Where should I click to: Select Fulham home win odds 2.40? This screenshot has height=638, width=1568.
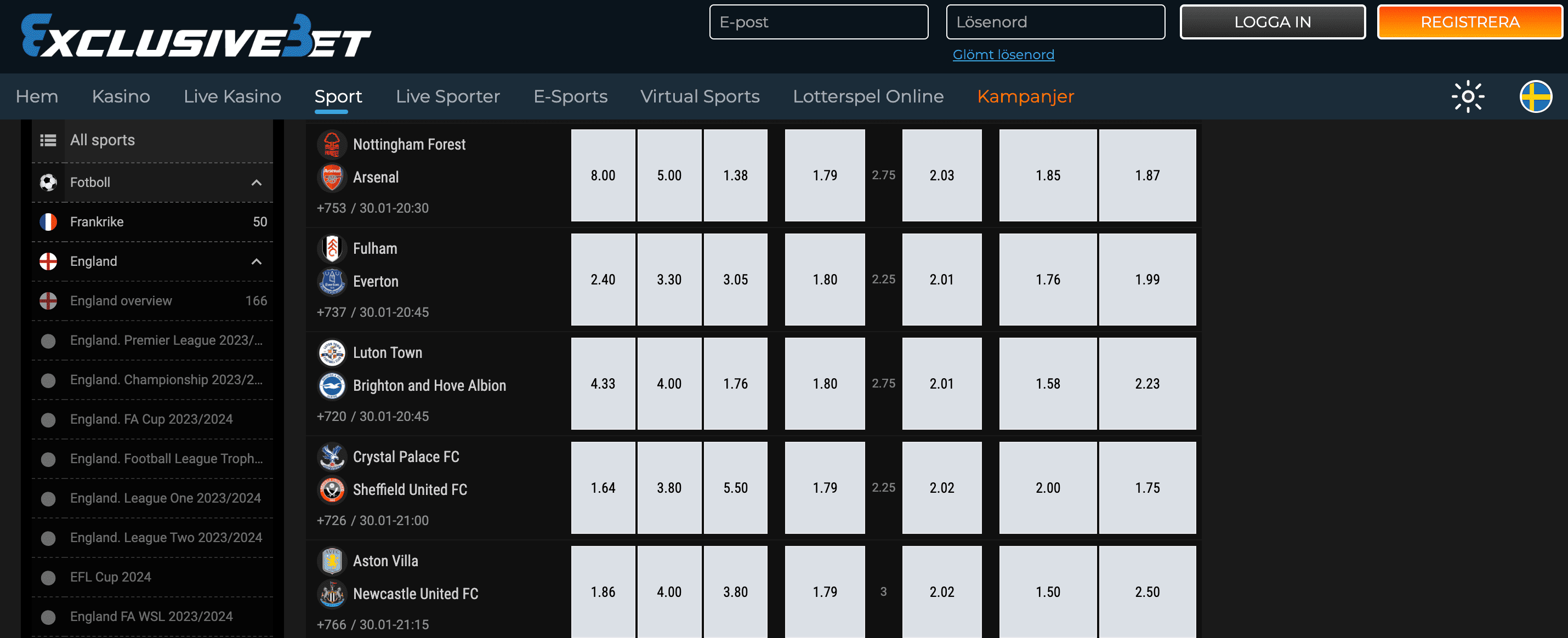tap(603, 280)
